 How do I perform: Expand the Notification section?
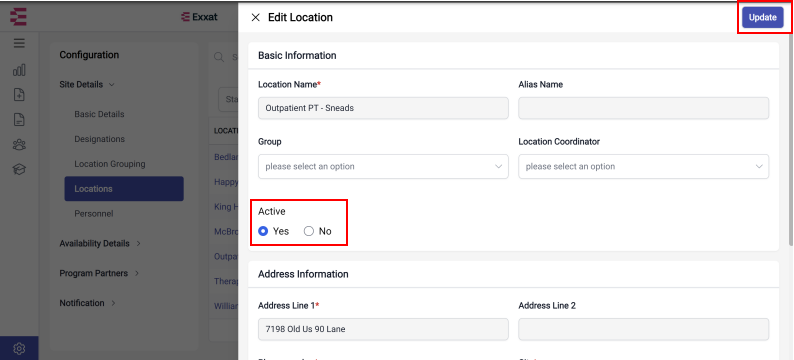click(x=88, y=303)
